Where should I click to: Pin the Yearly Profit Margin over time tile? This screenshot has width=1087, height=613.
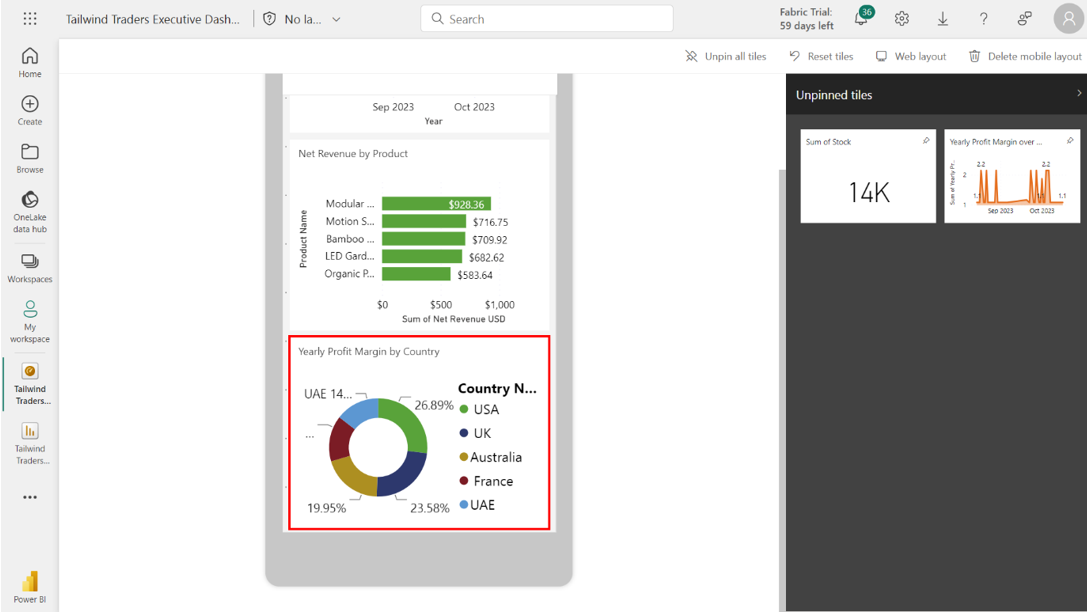[x=1070, y=141]
